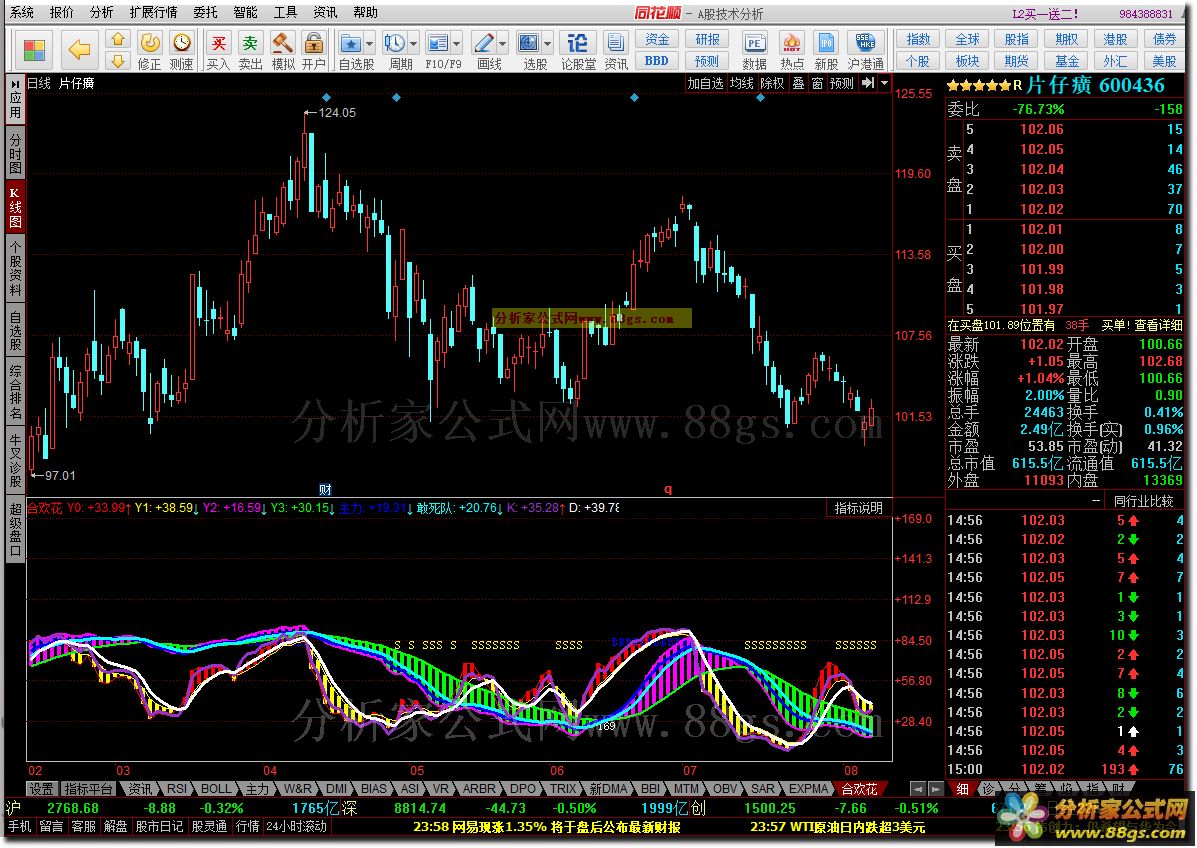Viewport: 1197px width, 848px height.
Task: Toggle 除权 ex-rights adjustment
Action: pos(772,82)
